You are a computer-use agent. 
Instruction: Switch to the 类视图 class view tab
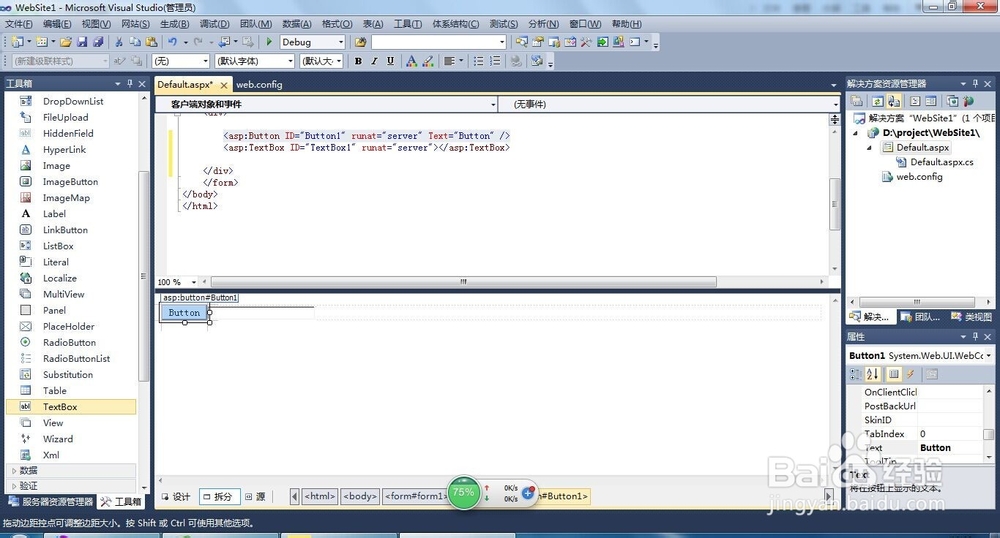tap(971, 317)
